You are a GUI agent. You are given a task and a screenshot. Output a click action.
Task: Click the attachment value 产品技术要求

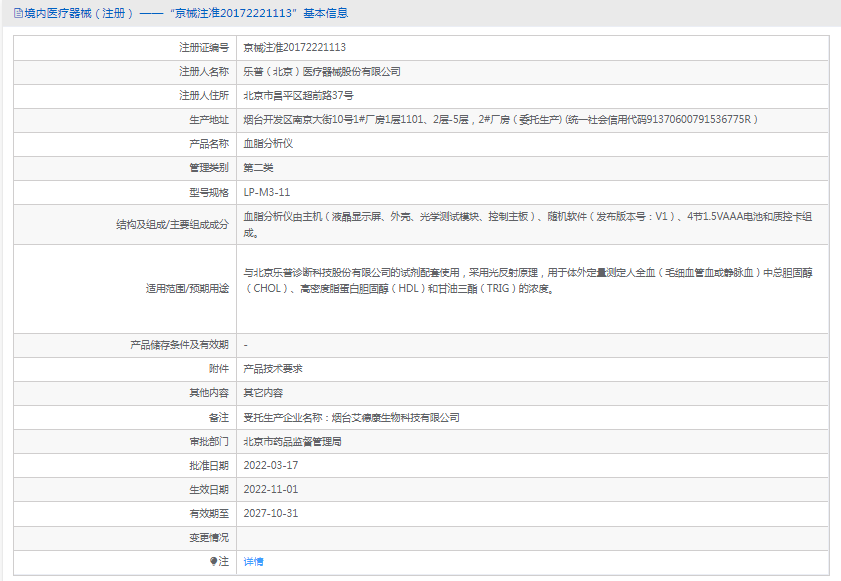[273, 369]
